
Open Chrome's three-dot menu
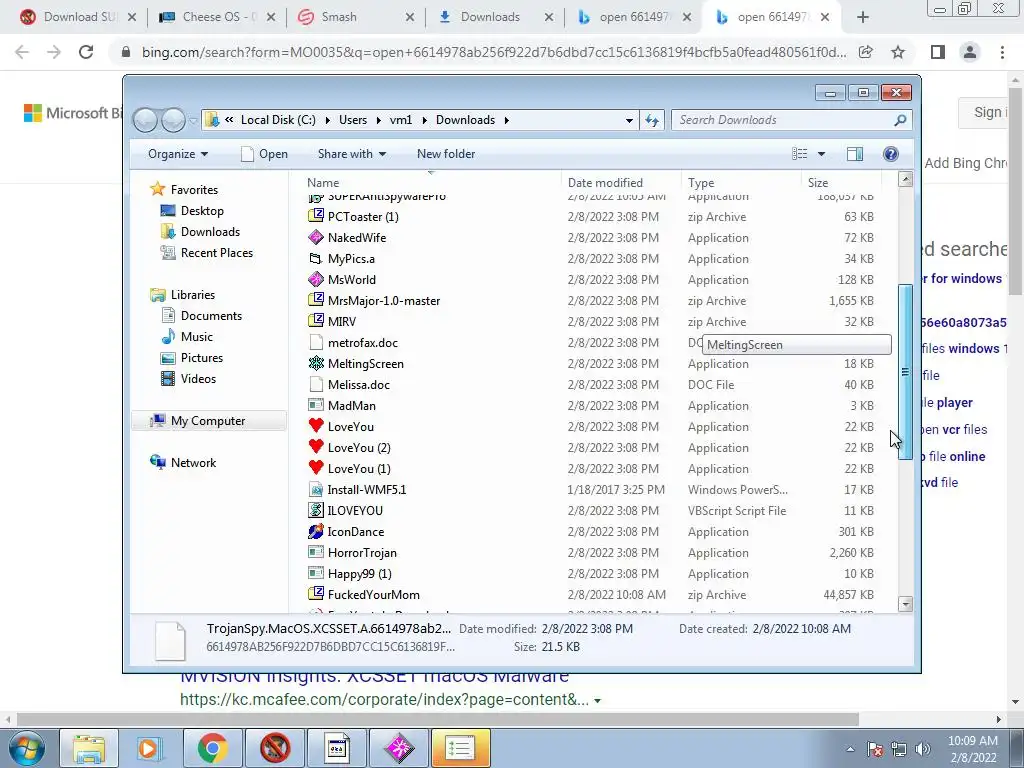point(1002,52)
